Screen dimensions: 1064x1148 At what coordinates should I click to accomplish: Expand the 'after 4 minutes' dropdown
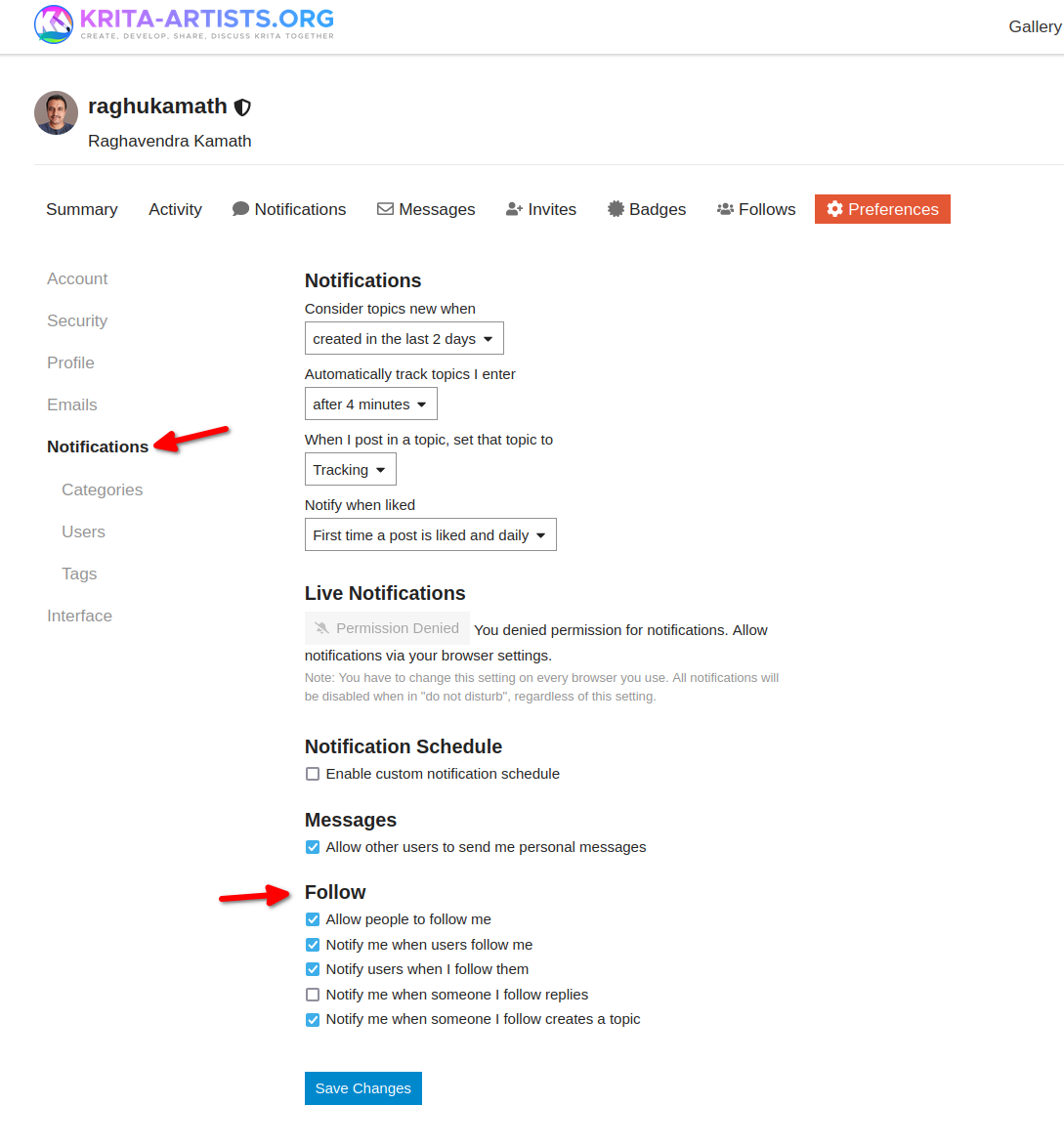click(371, 404)
